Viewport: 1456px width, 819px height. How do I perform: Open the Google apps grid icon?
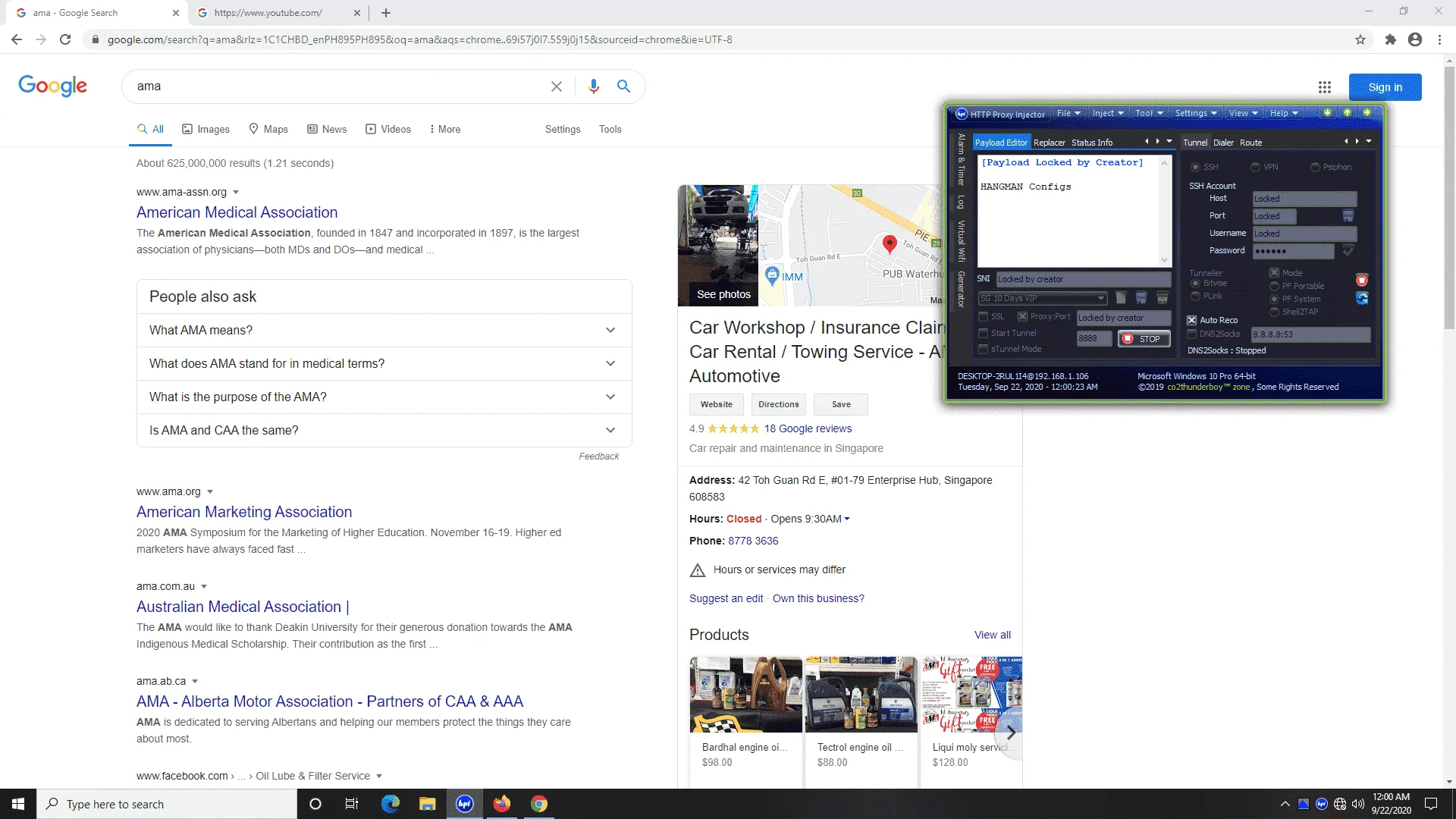click(1325, 87)
